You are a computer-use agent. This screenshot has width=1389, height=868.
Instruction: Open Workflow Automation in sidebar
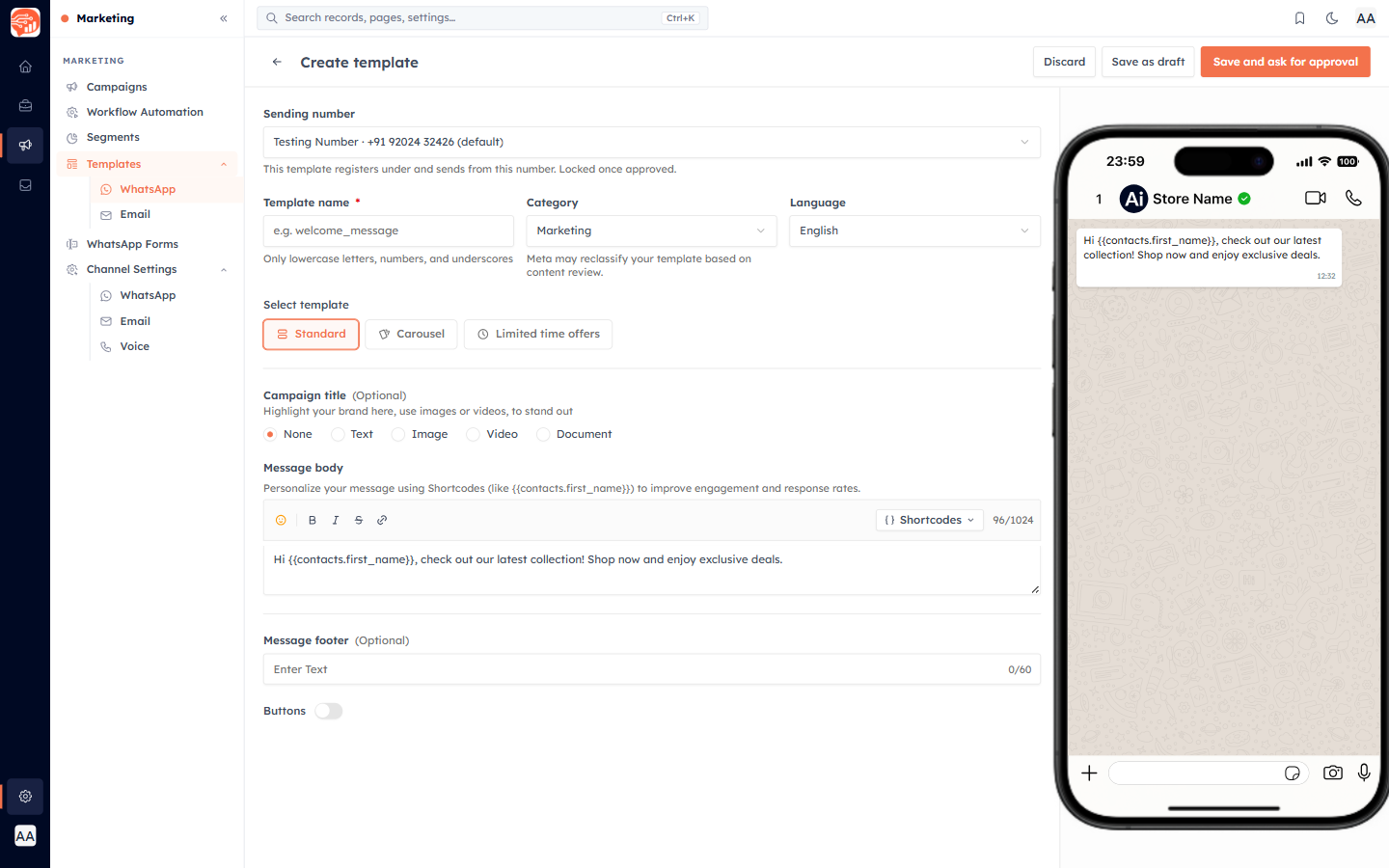[x=147, y=112]
